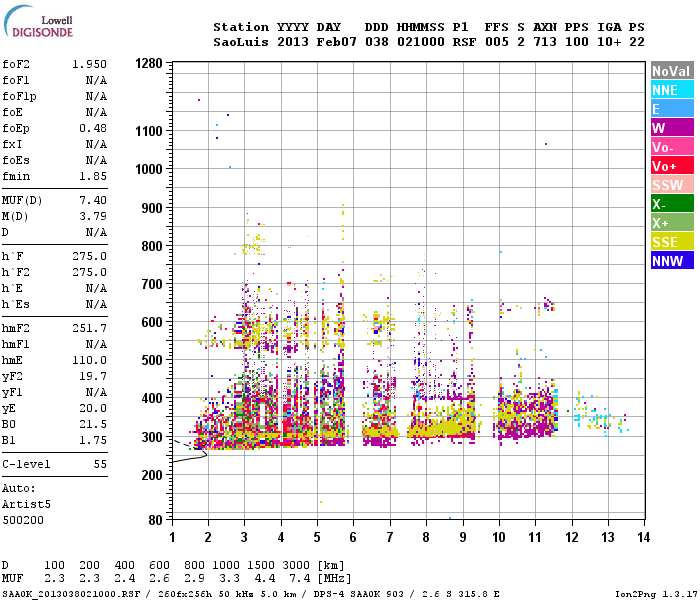Click the Lowell Digisonde logo
The width and height of the screenshot is (700, 600).
38,21
